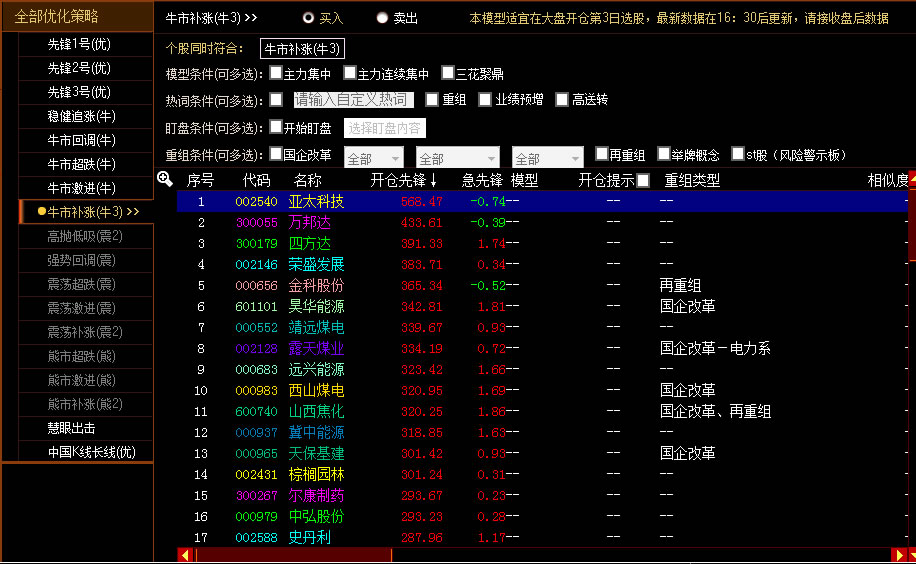Select the 买入 radio button

coord(308,18)
